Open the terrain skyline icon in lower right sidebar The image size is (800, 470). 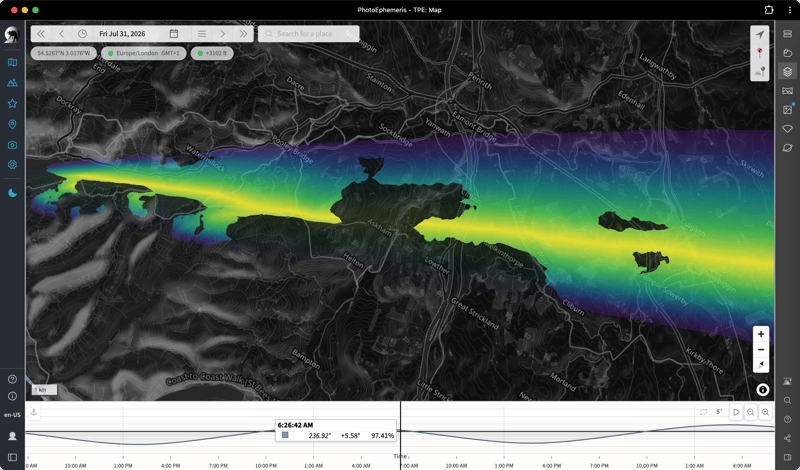(x=787, y=381)
